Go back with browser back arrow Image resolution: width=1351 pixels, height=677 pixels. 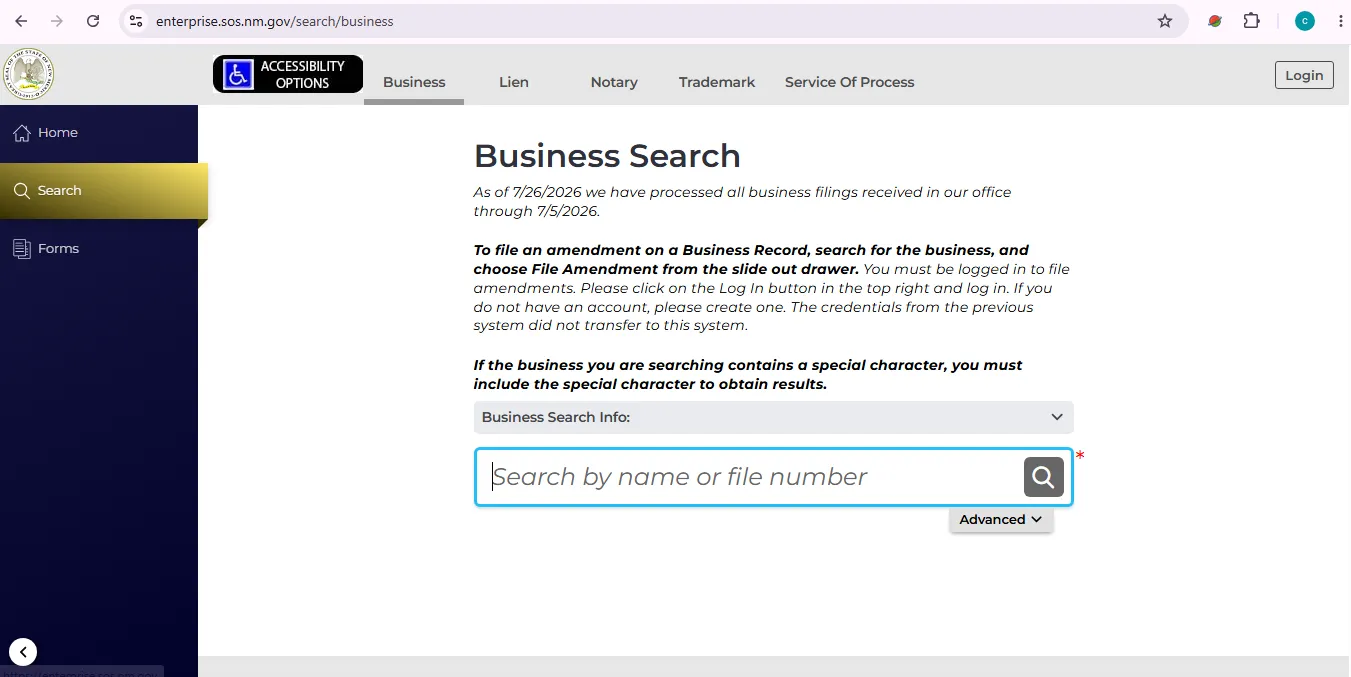pos(21,21)
